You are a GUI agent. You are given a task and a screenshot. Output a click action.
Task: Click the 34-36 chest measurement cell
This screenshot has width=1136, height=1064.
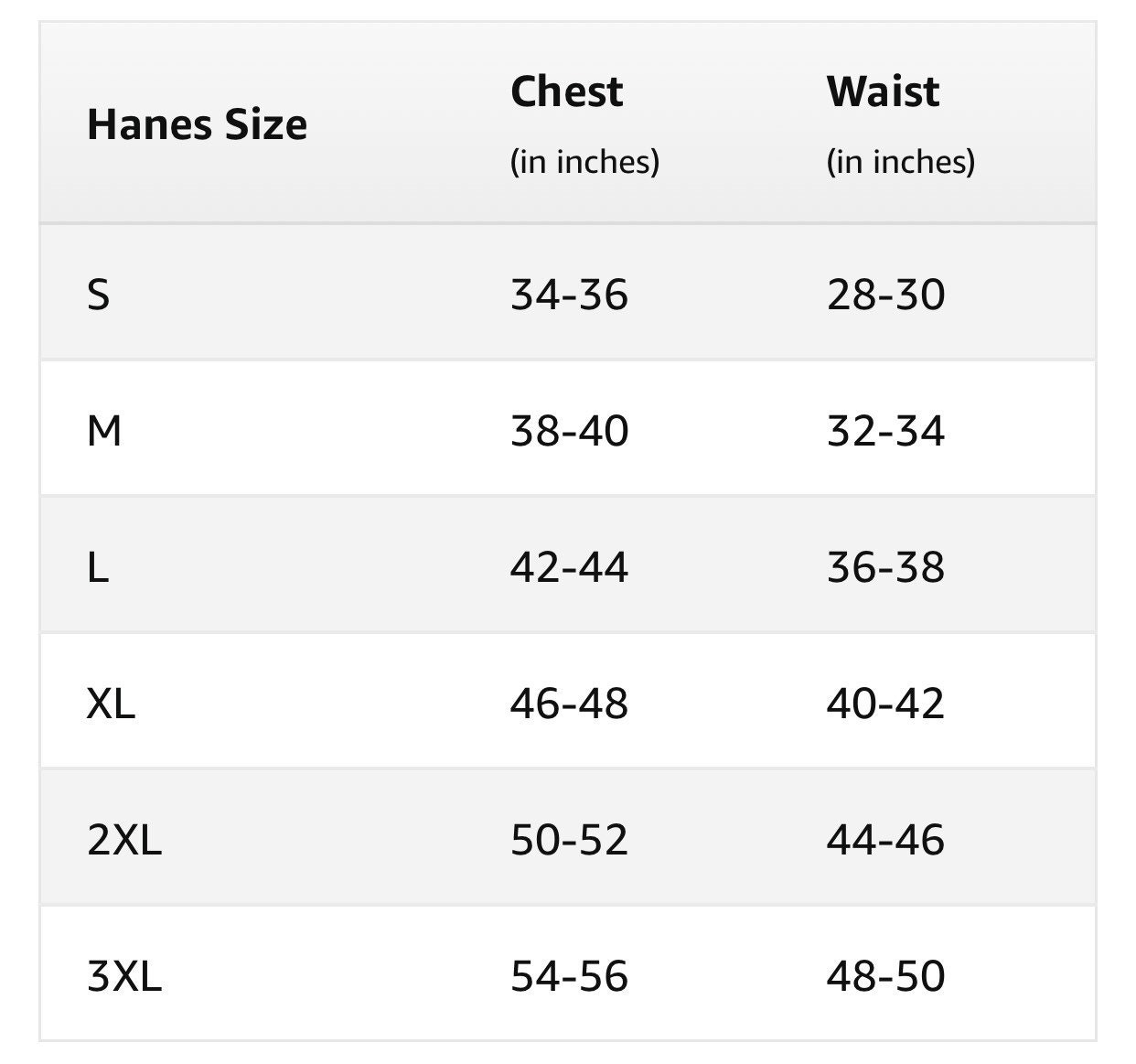tap(569, 295)
